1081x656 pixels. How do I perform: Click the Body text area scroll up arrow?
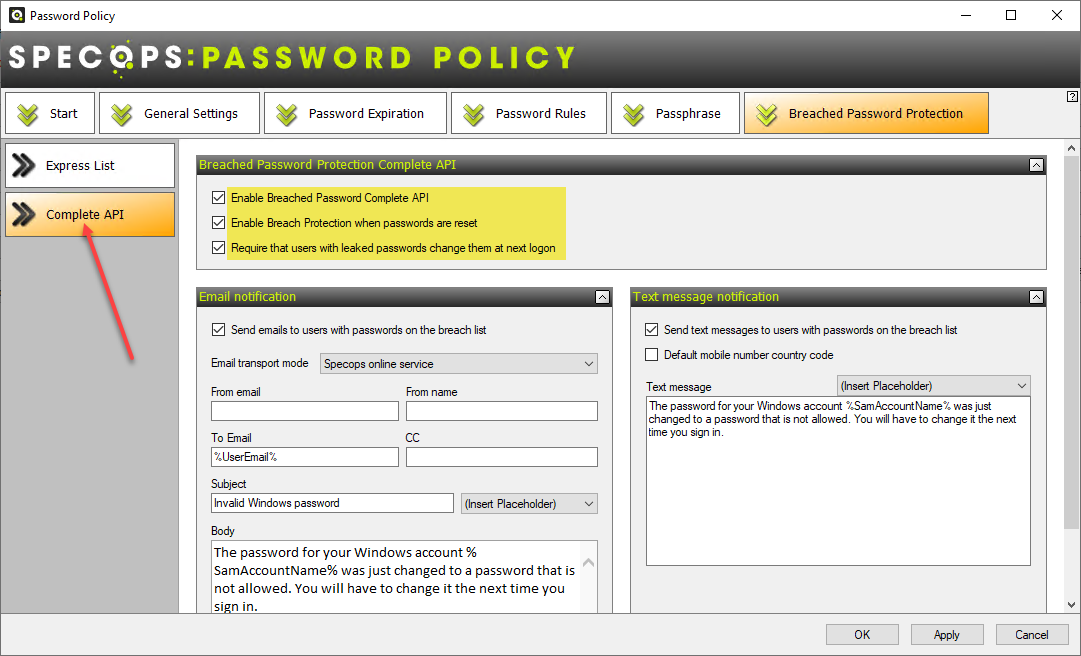coord(589,563)
